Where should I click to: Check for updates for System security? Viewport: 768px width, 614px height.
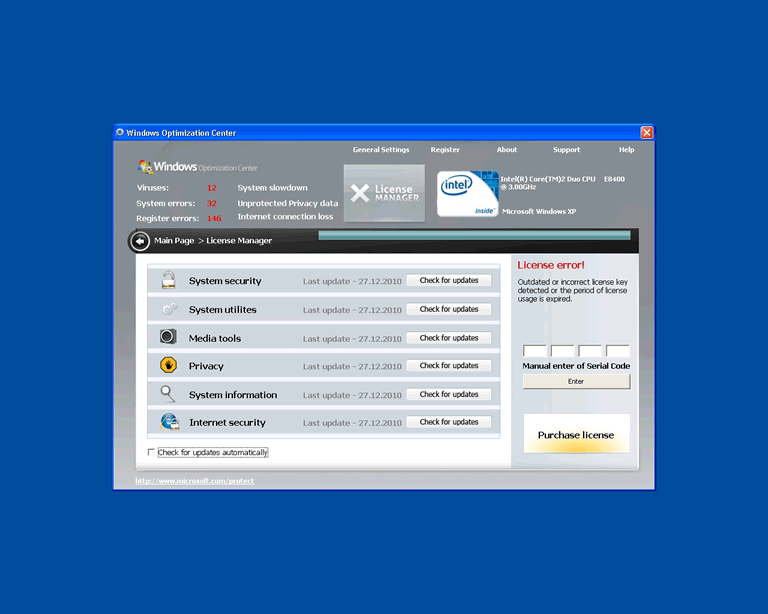(x=449, y=281)
